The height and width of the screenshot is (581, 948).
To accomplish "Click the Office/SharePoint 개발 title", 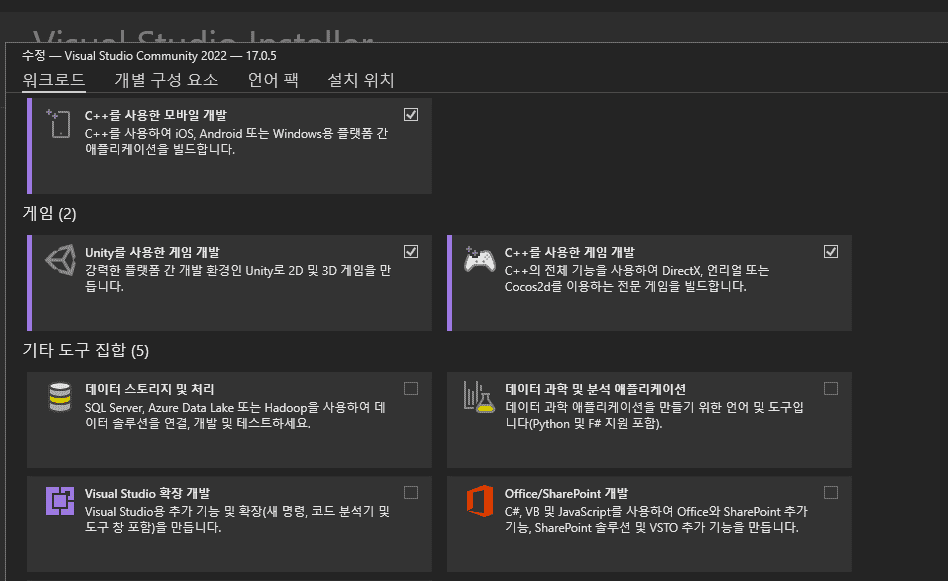I will [567, 493].
